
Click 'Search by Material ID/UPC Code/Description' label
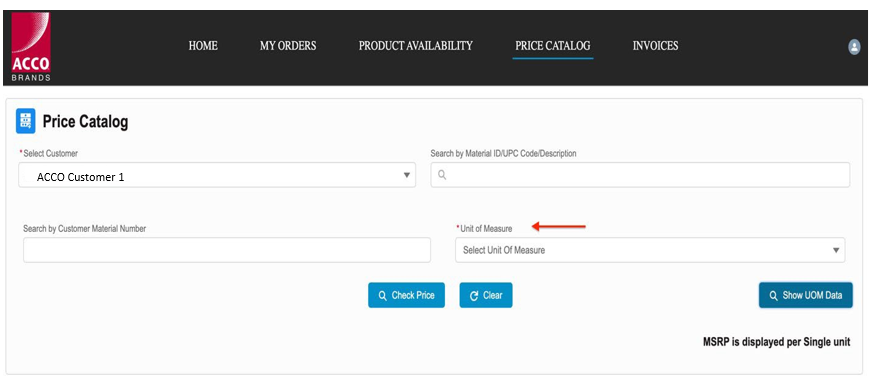pos(503,153)
